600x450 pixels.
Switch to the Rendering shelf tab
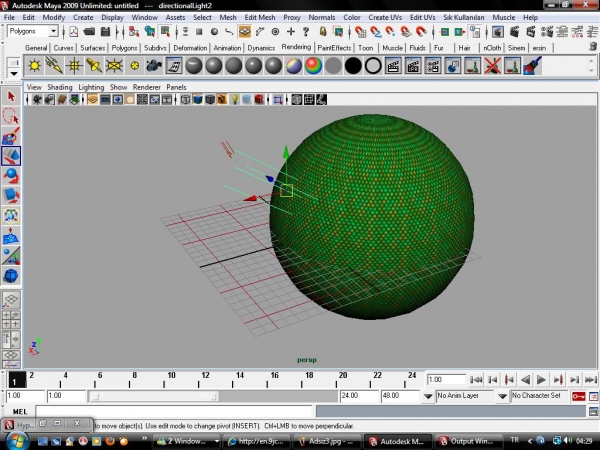296,47
